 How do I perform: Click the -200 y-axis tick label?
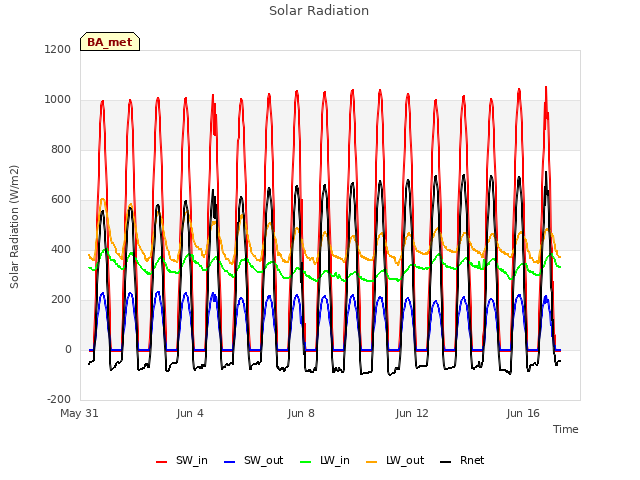(59, 399)
